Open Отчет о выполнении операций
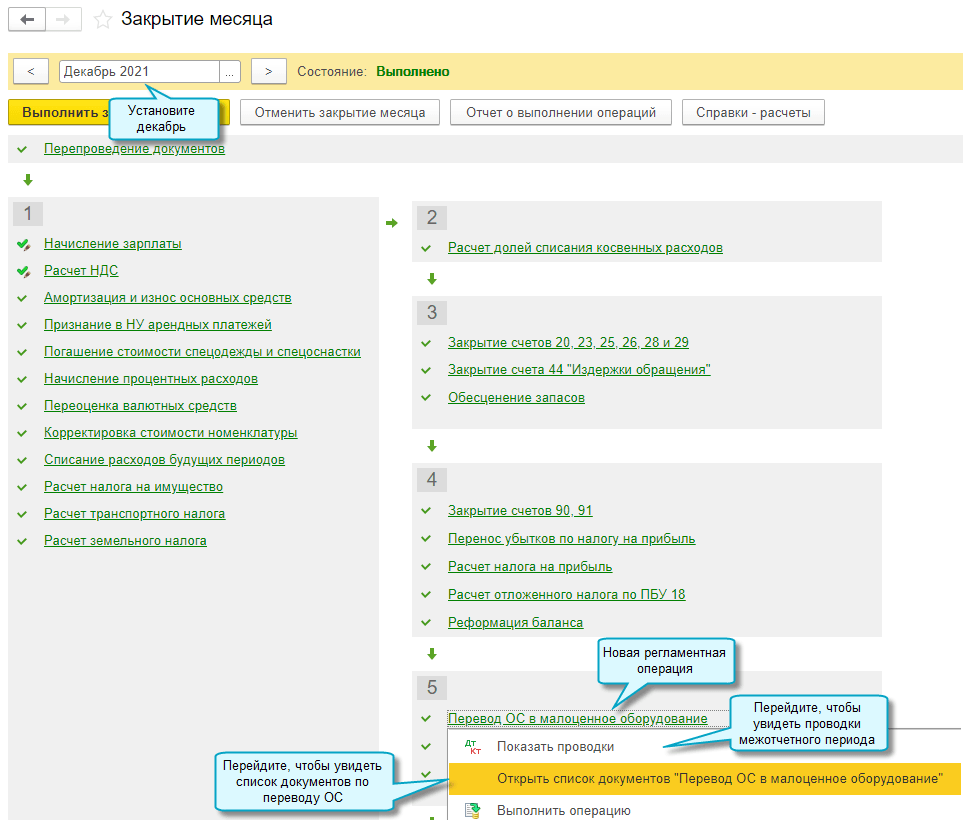The width and height of the screenshot is (963, 820). point(560,112)
